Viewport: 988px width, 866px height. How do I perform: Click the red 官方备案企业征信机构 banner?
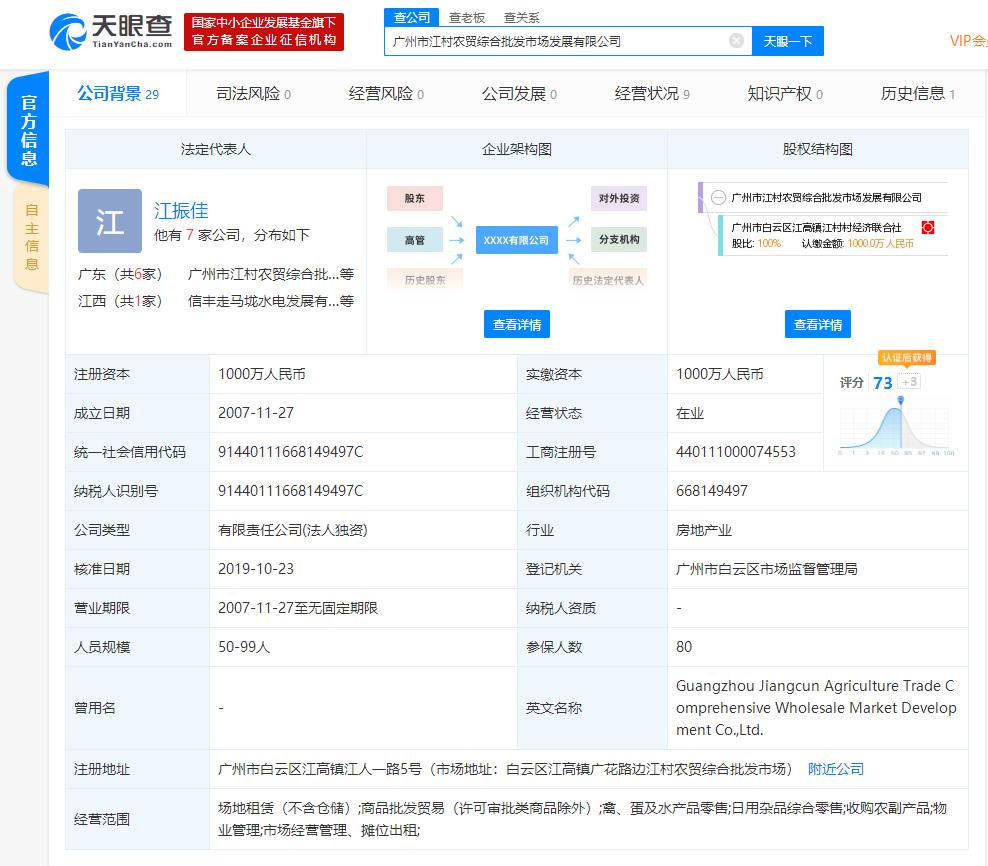click(x=264, y=32)
